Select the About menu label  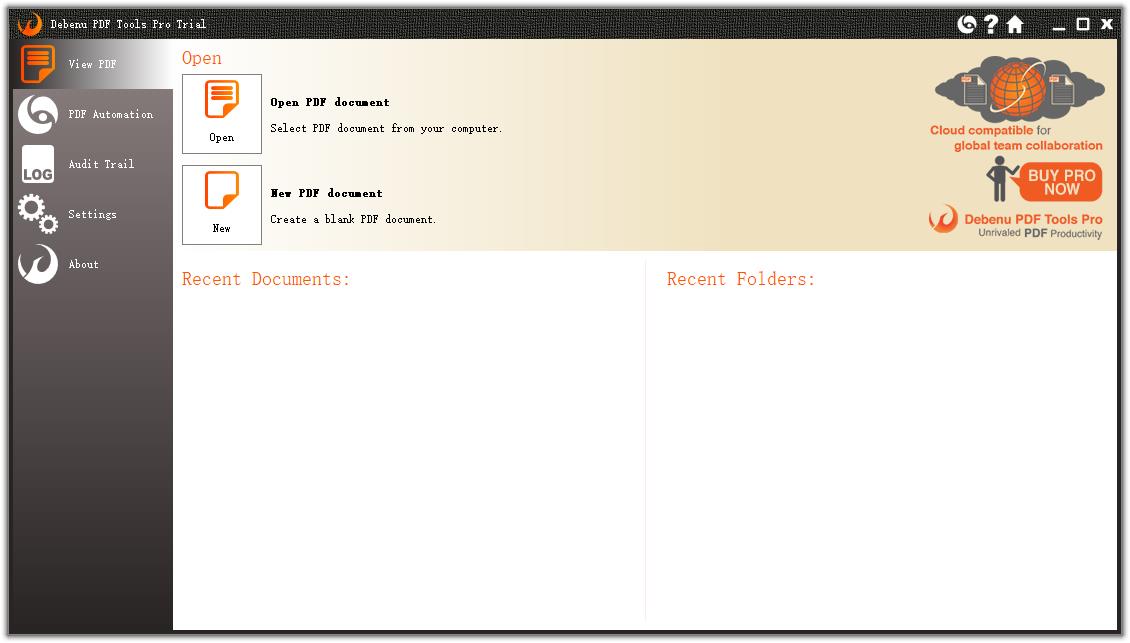[x=84, y=265]
